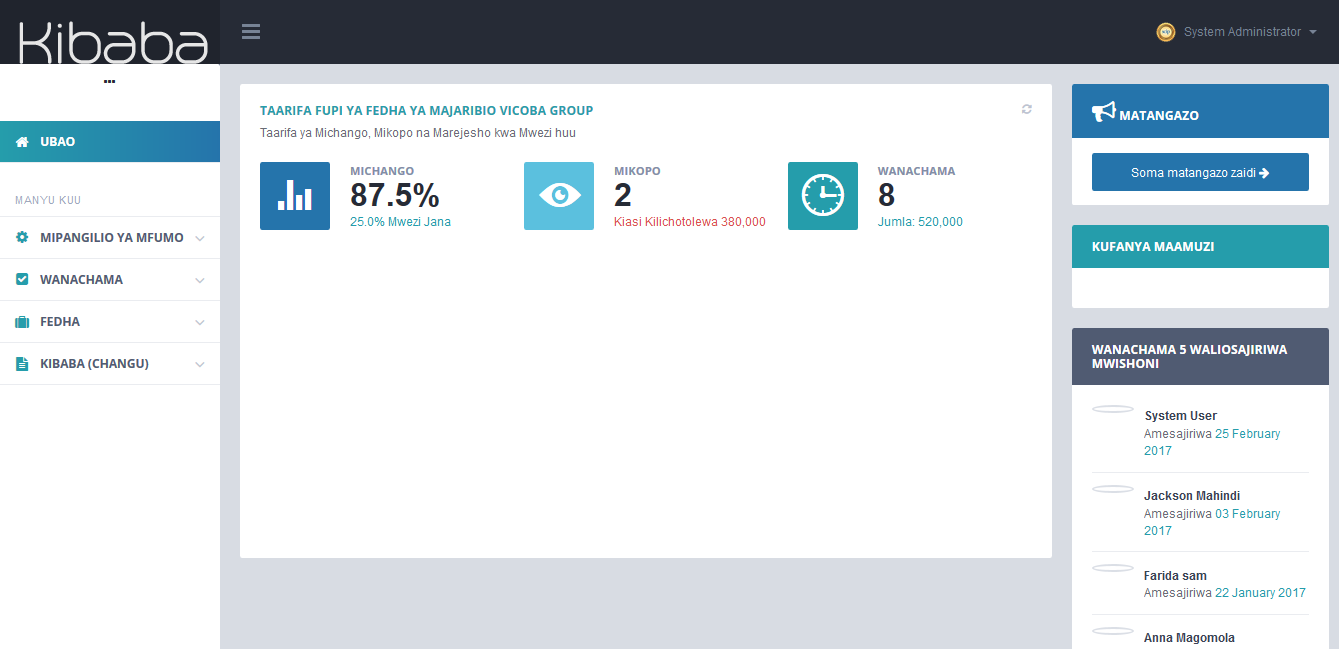Open the System Administrator dropdown
Image resolution: width=1339 pixels, height=649 pixels.
click(x=1236, y=31)
